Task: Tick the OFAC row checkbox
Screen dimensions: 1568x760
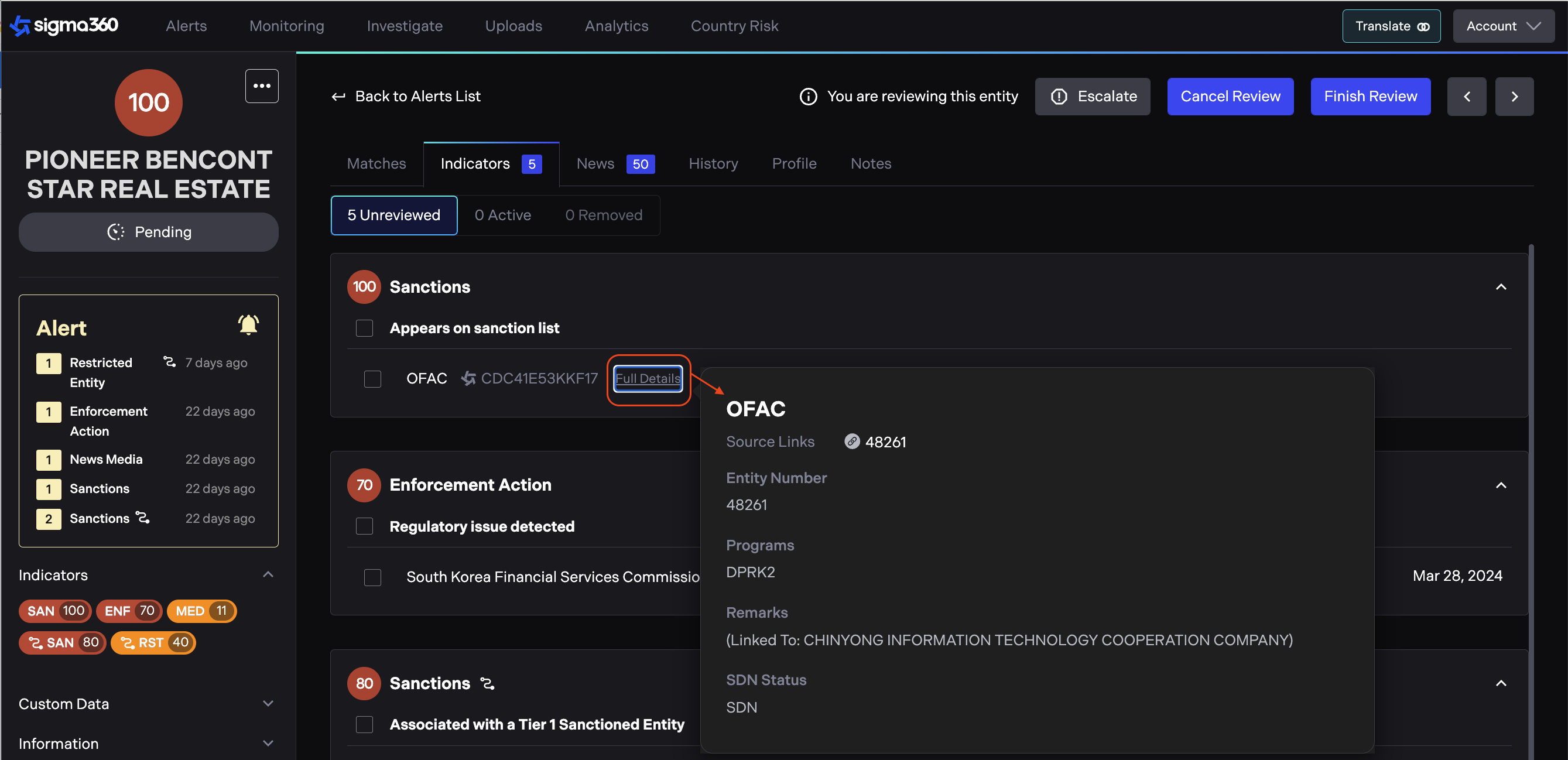Action: coord(372,378)
